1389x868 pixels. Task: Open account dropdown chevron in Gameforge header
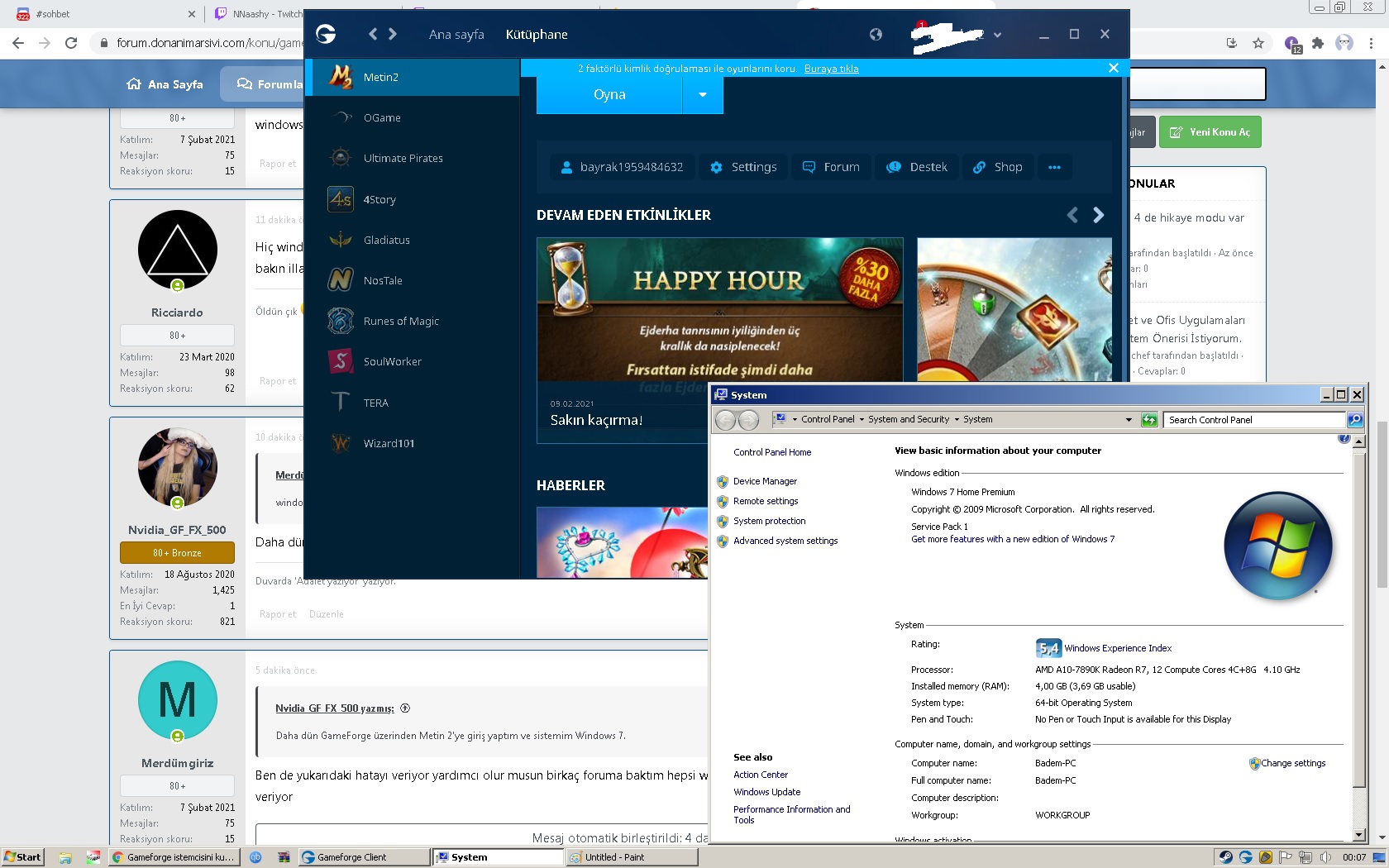coord(997,35)
